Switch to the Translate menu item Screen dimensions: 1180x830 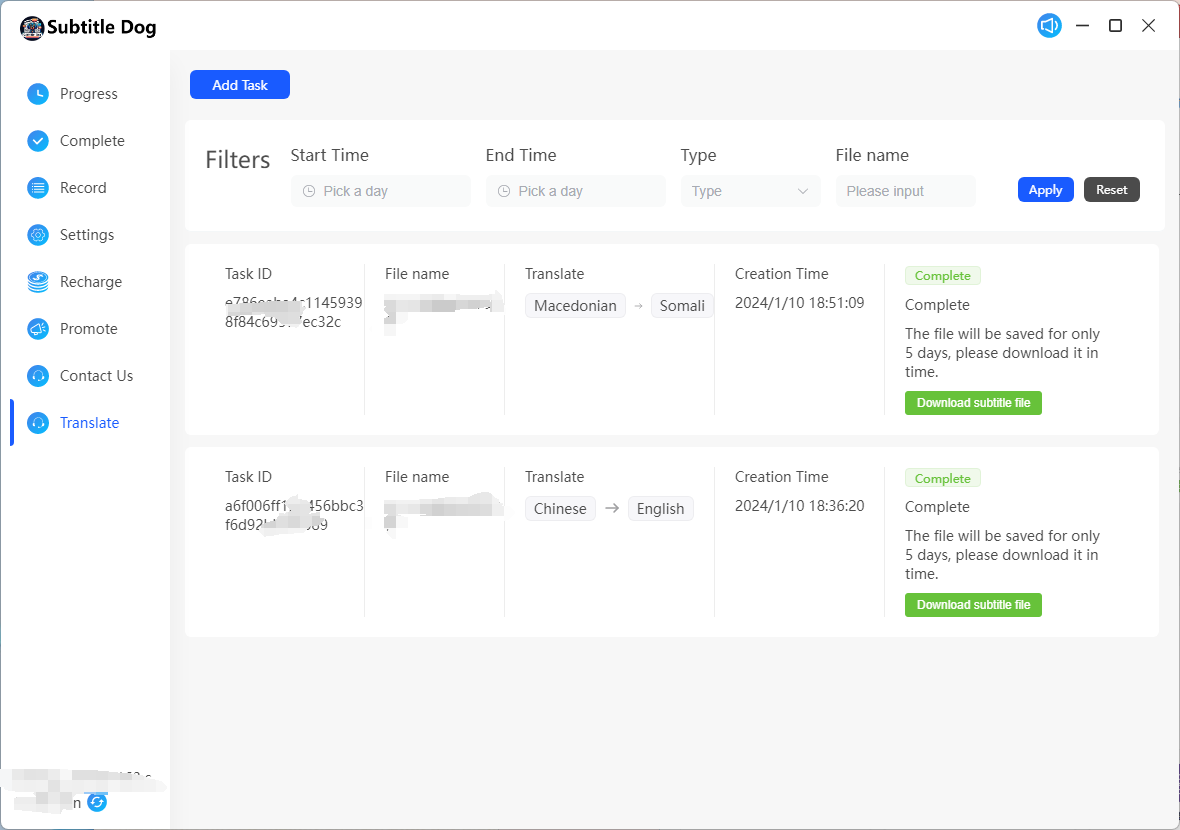pyautogui.click(x=89, y=423)
